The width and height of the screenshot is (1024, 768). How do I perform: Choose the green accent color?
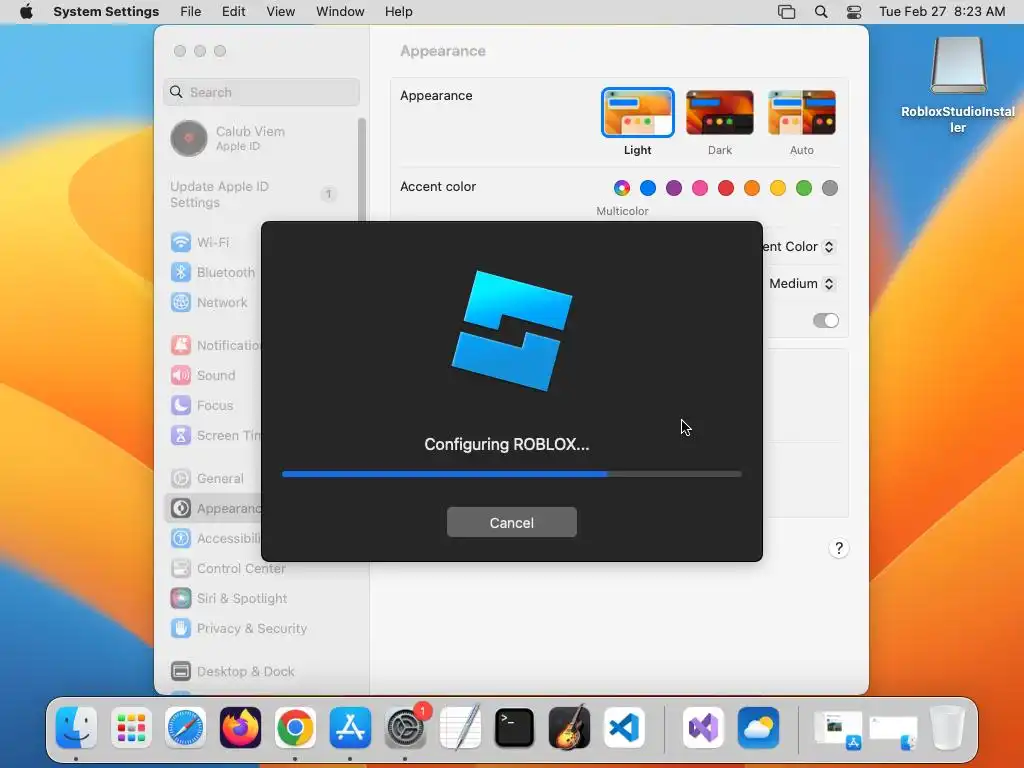(804, 188)
